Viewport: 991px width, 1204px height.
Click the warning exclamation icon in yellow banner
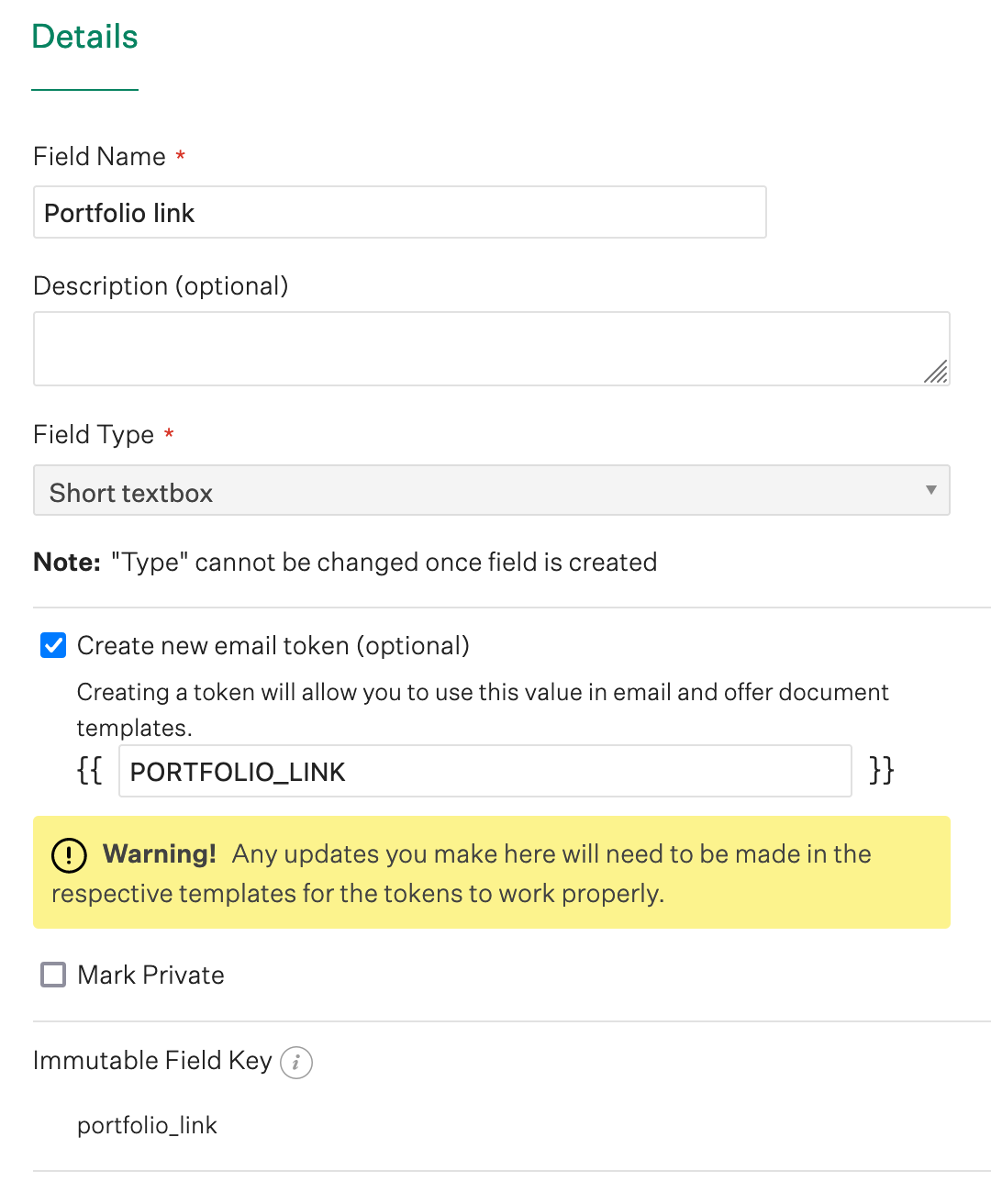click(x=70, y=855)
